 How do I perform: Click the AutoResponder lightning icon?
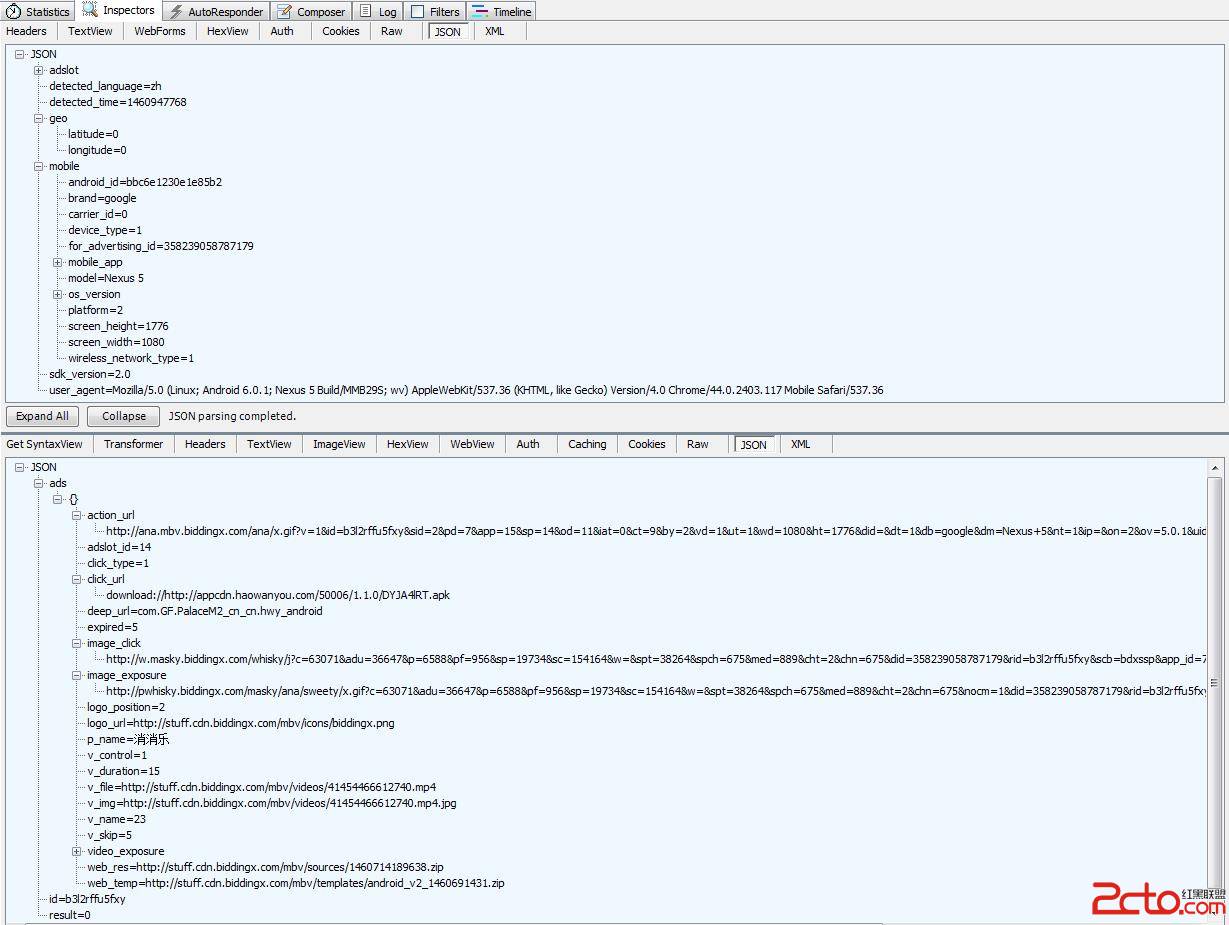[176, 12]
